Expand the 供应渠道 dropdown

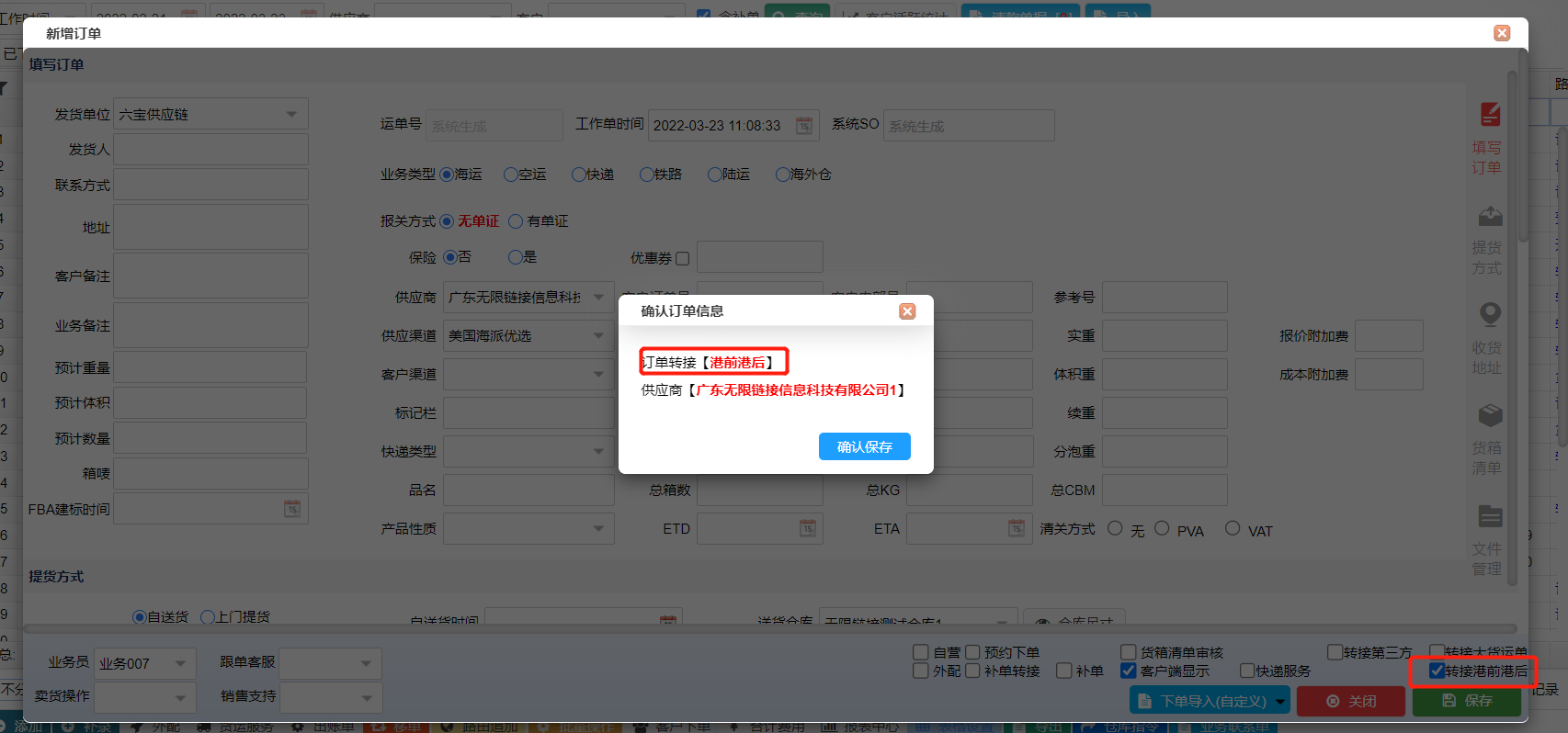click(x=598, y=335)
